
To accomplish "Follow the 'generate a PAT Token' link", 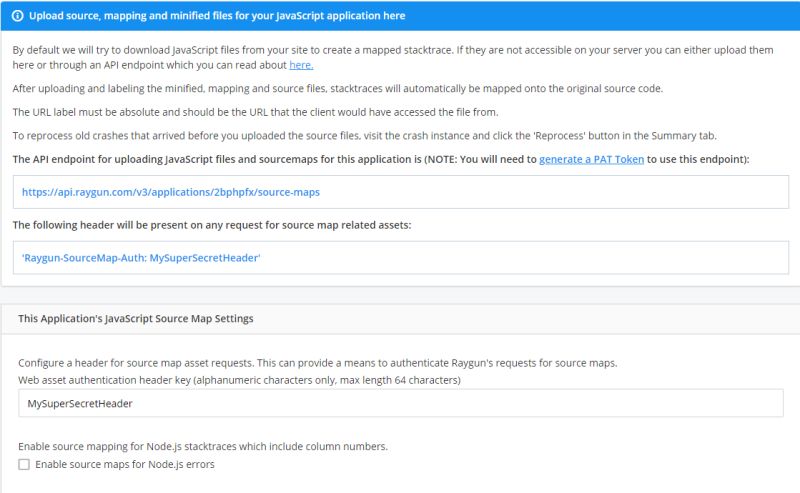I will point(595,159).
